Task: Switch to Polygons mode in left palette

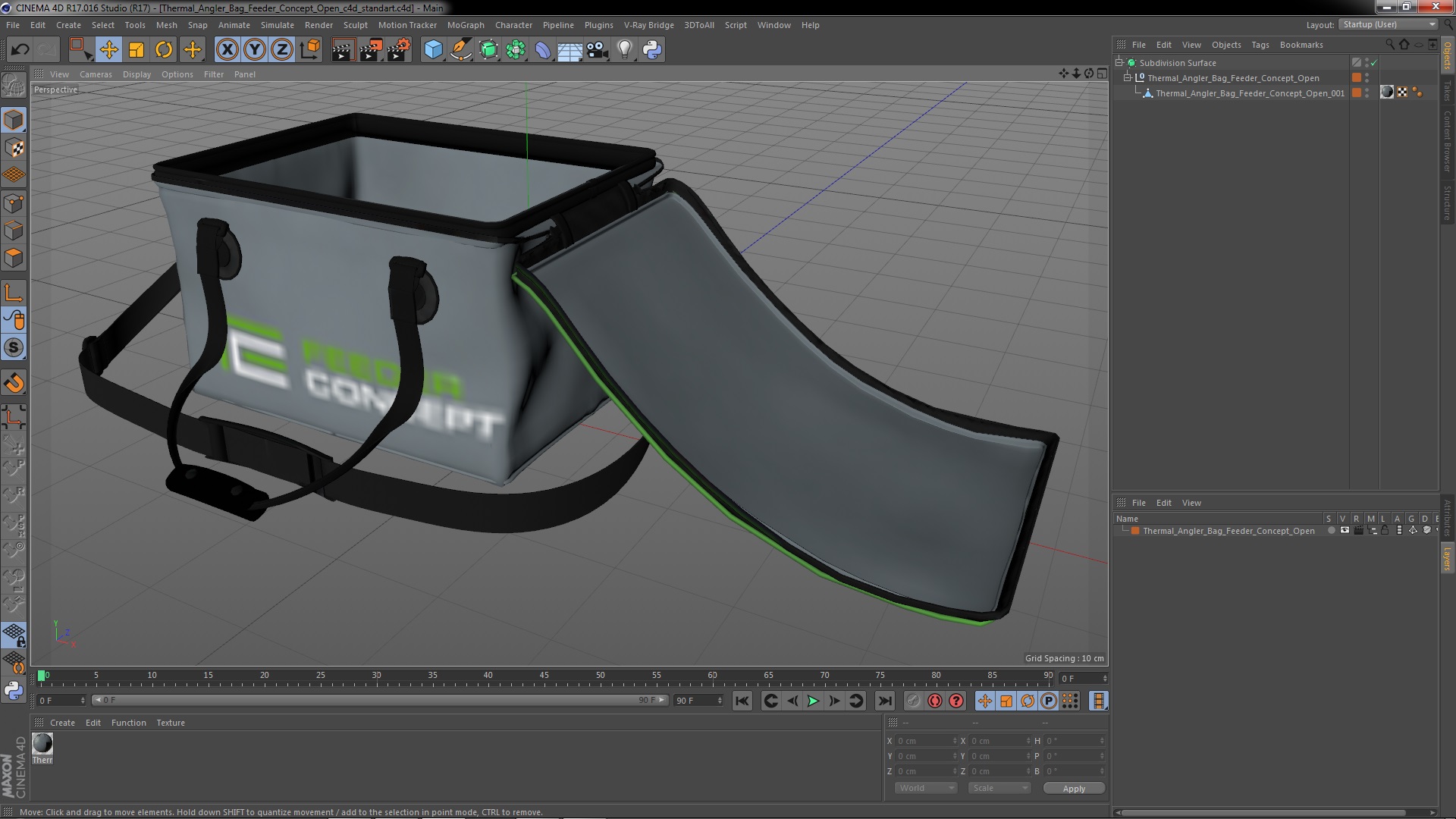Action: point(14,258)
